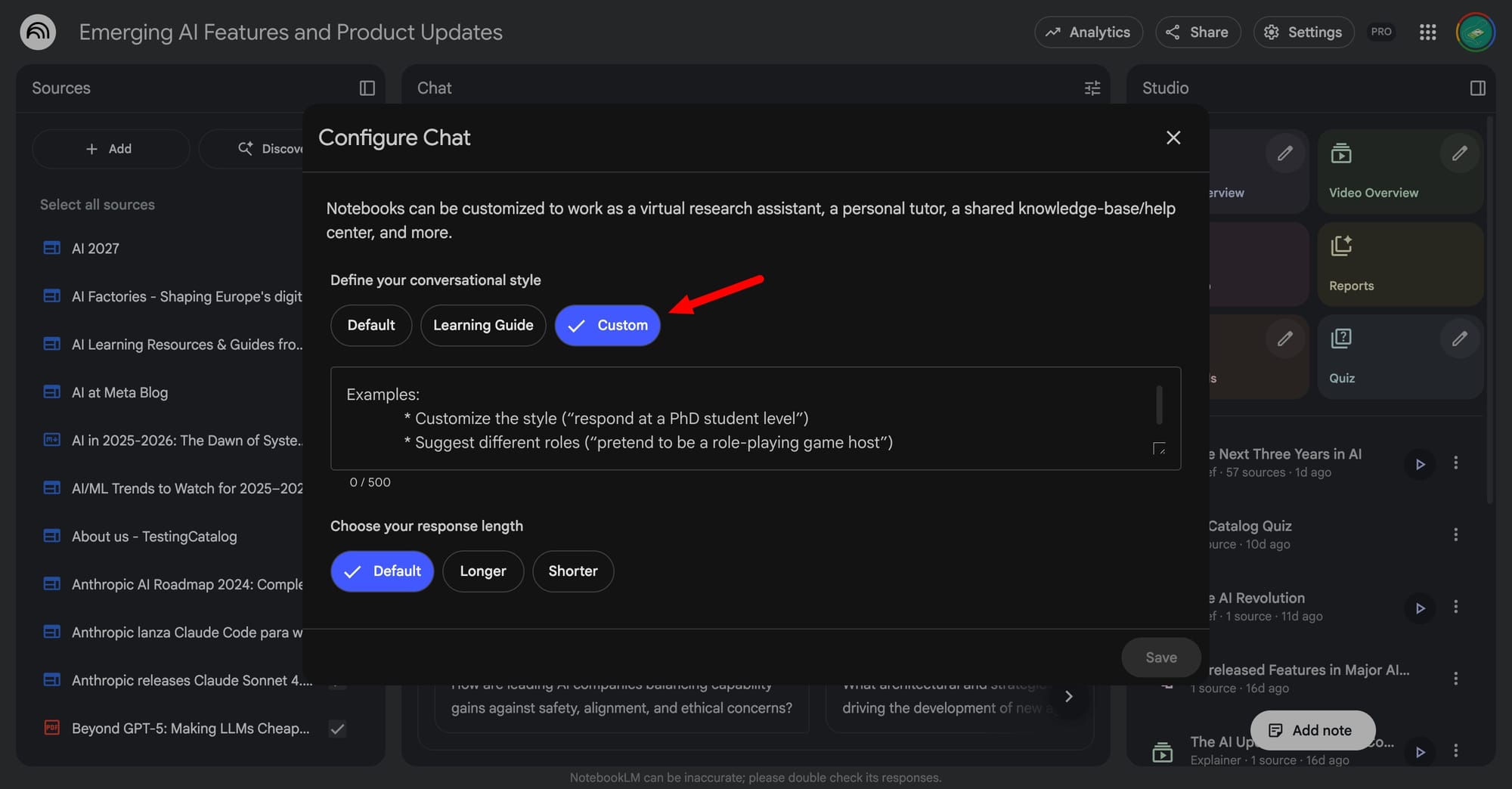The image size is (1512, 789).
Task: Open more options for Catalog Quiz
Action: [x=1455, y=535]
